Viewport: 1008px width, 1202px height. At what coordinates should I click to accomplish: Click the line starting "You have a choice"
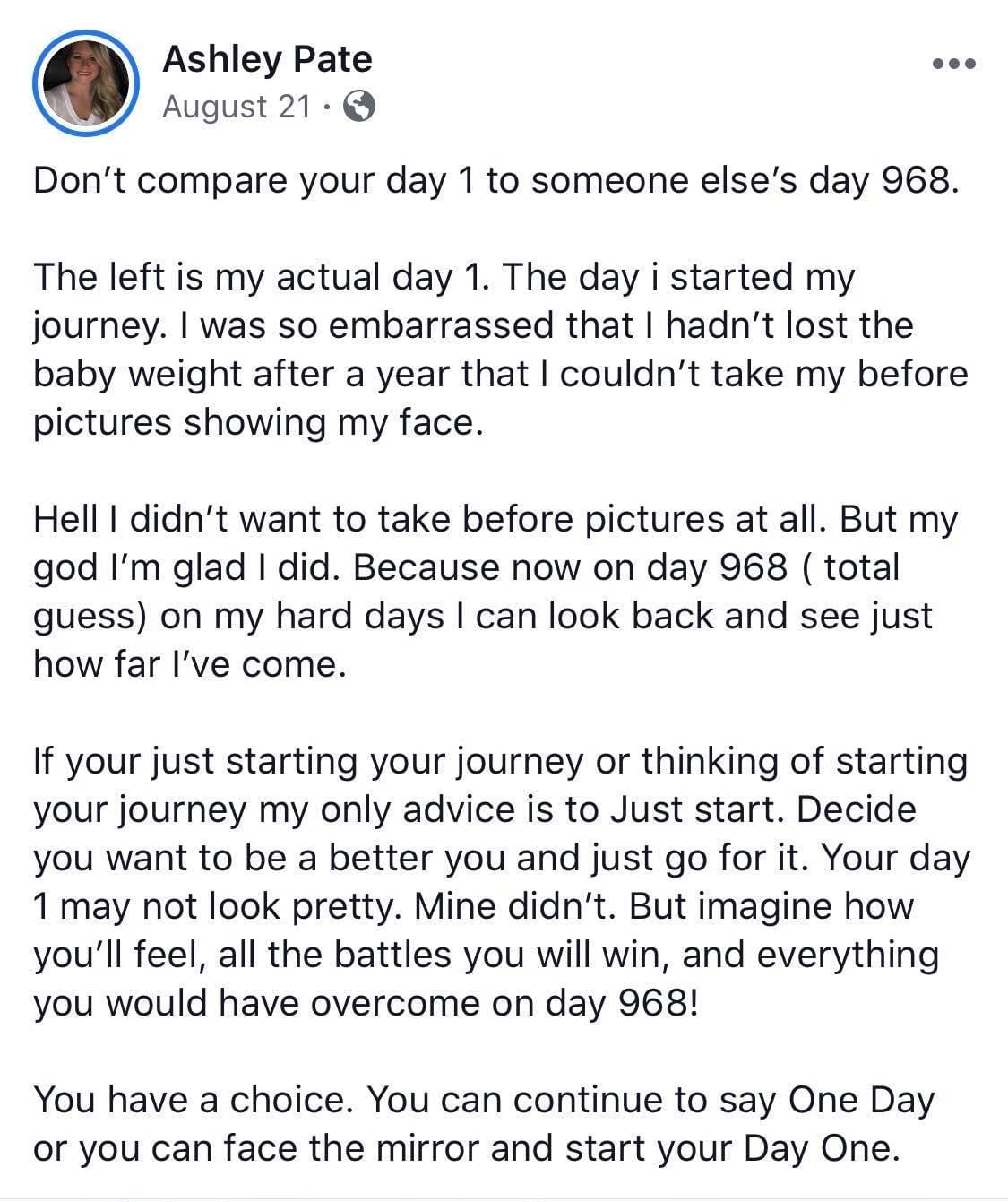click(484, 1100)
